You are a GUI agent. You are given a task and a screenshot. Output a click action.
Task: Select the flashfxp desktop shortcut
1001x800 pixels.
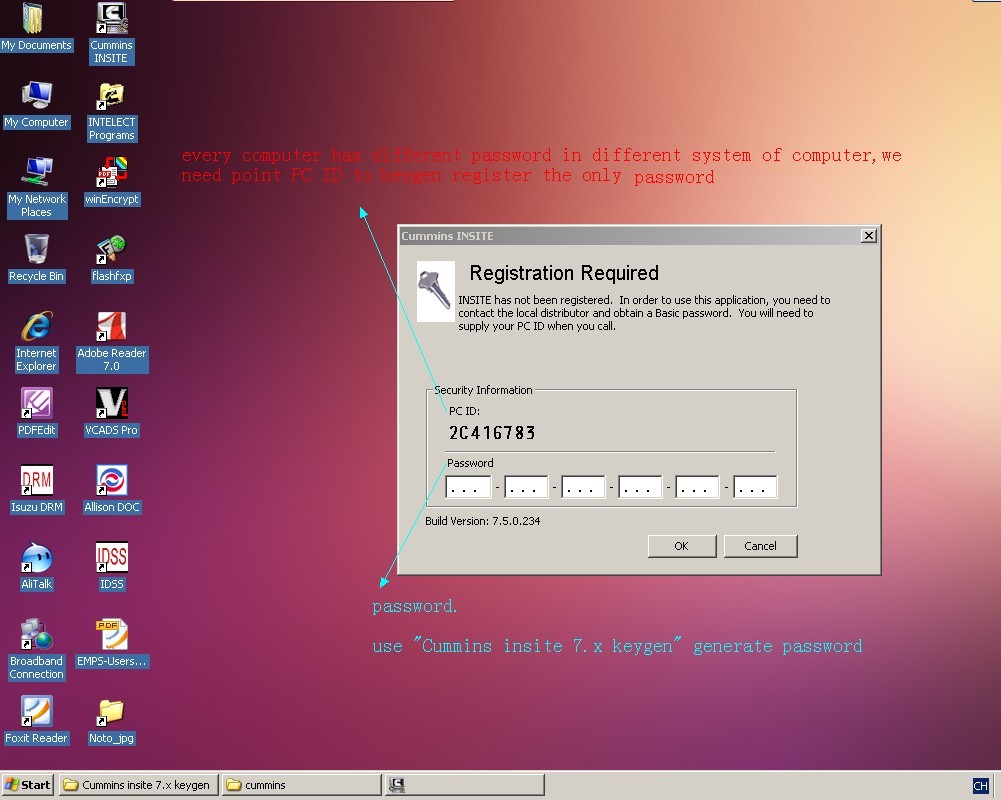[x=111, y=249]
